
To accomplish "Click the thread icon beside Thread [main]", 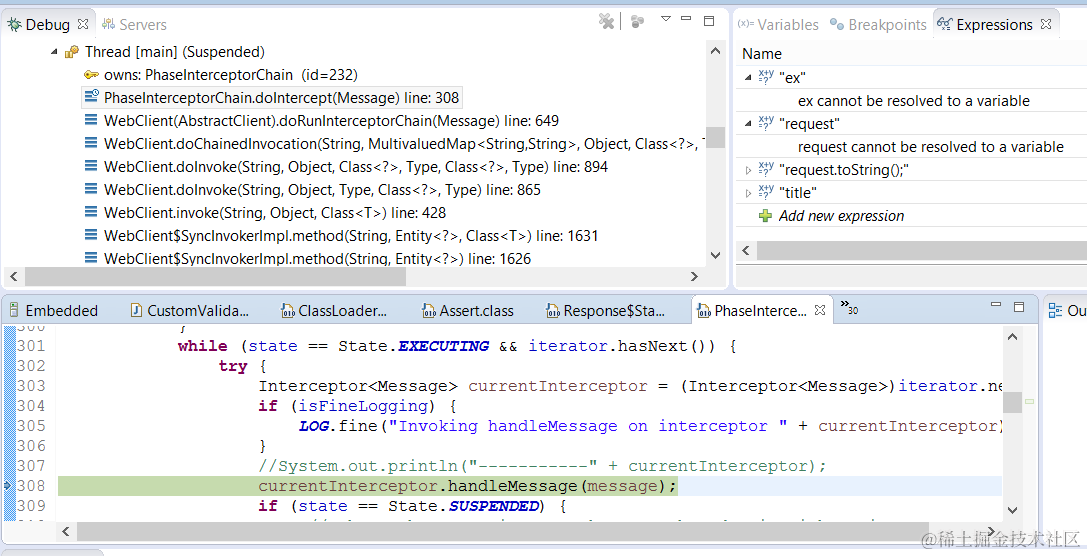I will tap(72, 52).
